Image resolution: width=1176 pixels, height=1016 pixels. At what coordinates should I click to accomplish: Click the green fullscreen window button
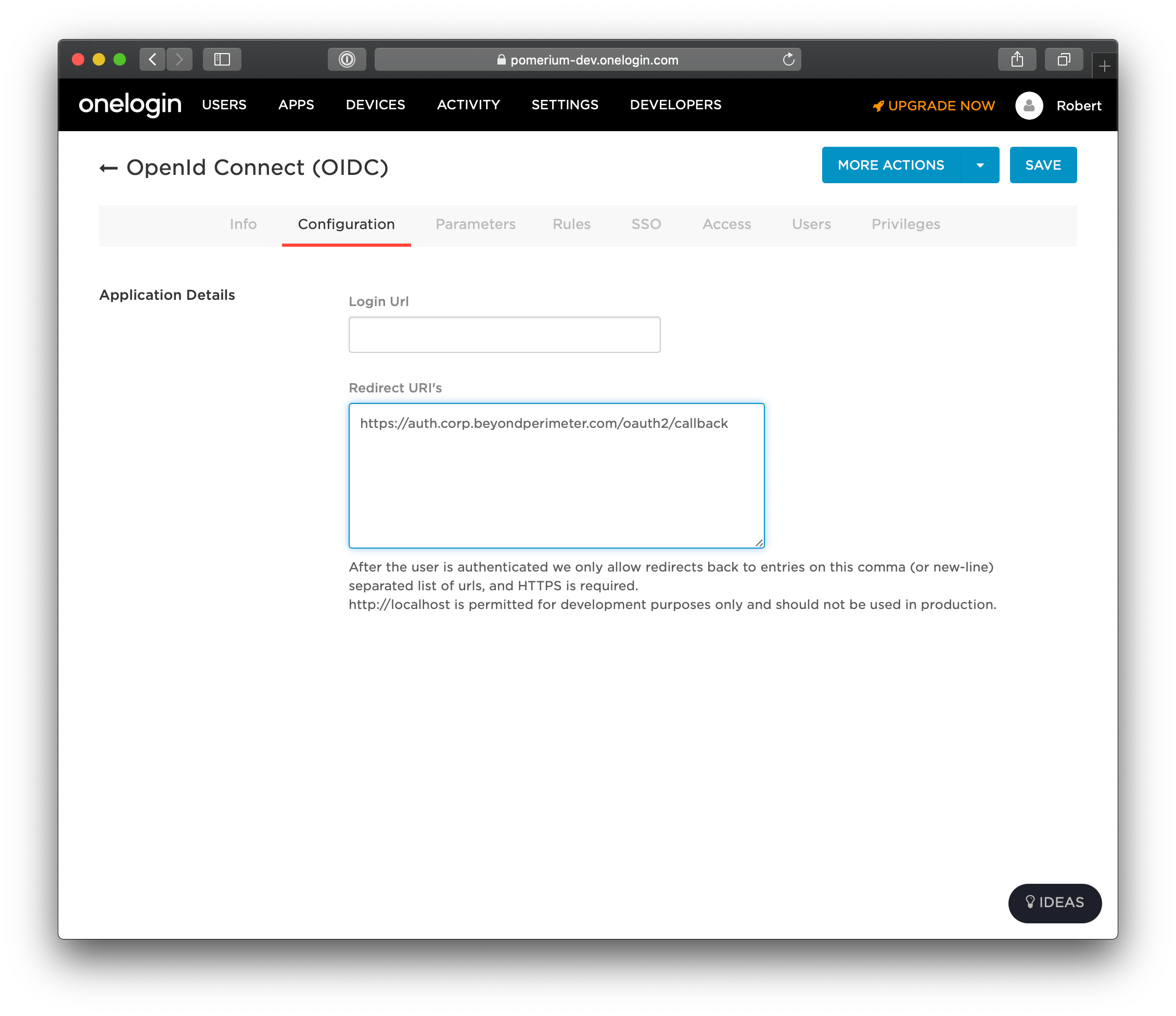[x=120, y=59]
